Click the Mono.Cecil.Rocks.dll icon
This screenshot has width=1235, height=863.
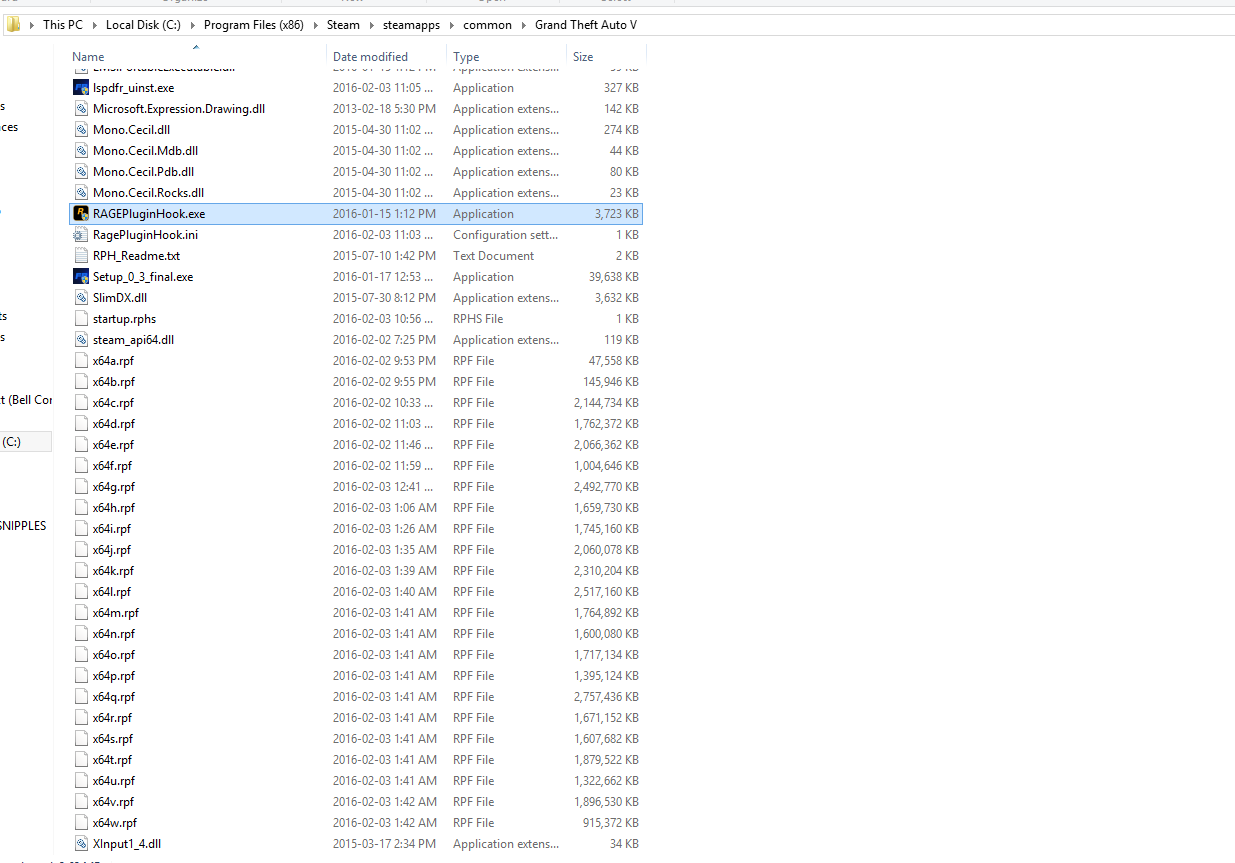(x=82, y=193)
